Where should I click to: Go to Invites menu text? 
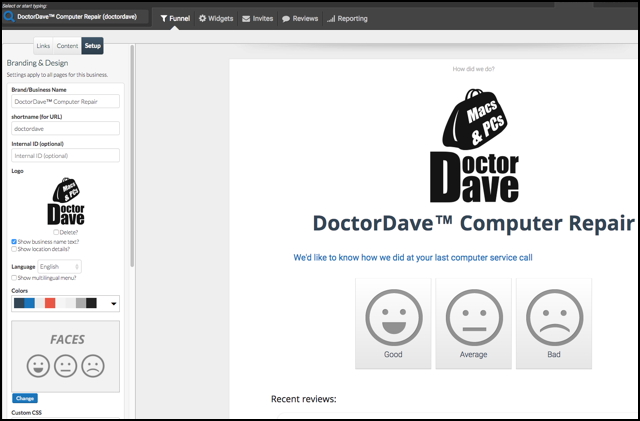[263, 19]
